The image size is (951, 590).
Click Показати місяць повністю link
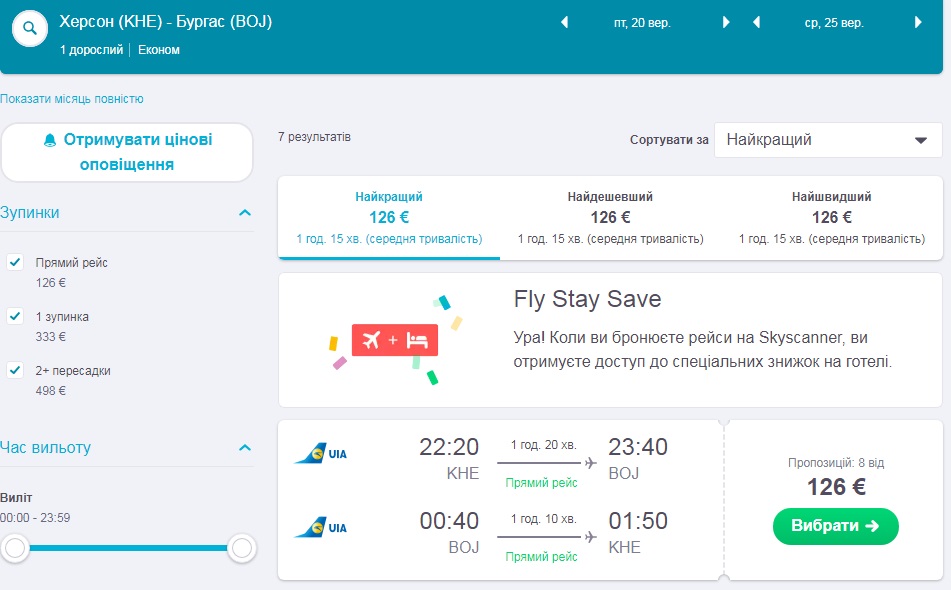click(72, 99)
